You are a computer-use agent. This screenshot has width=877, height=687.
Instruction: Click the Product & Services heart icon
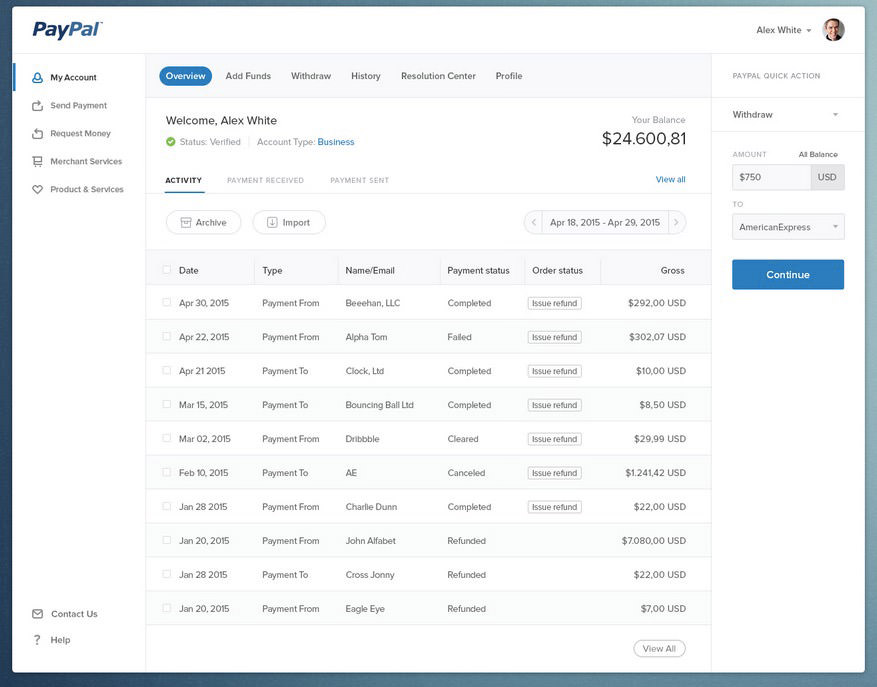click(x=37, y=190)
